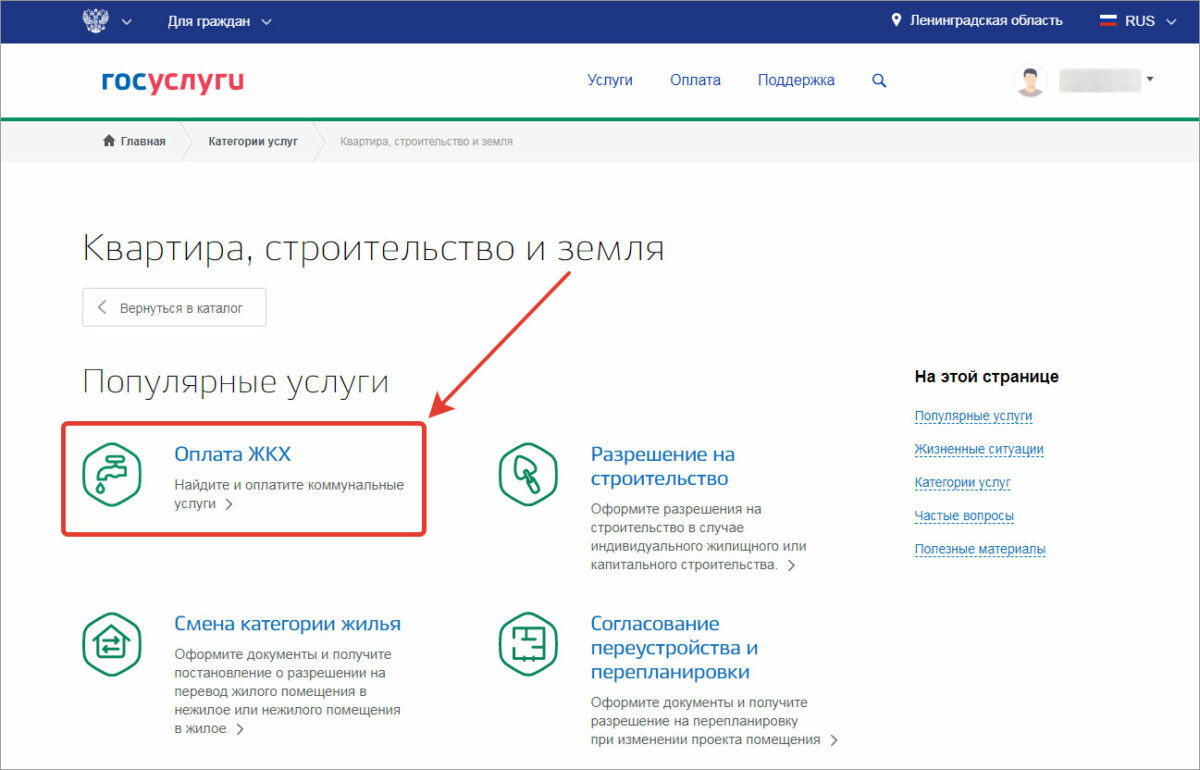
Task: Click chevron after "при изменении проекта помещения"
Action: 834,740
